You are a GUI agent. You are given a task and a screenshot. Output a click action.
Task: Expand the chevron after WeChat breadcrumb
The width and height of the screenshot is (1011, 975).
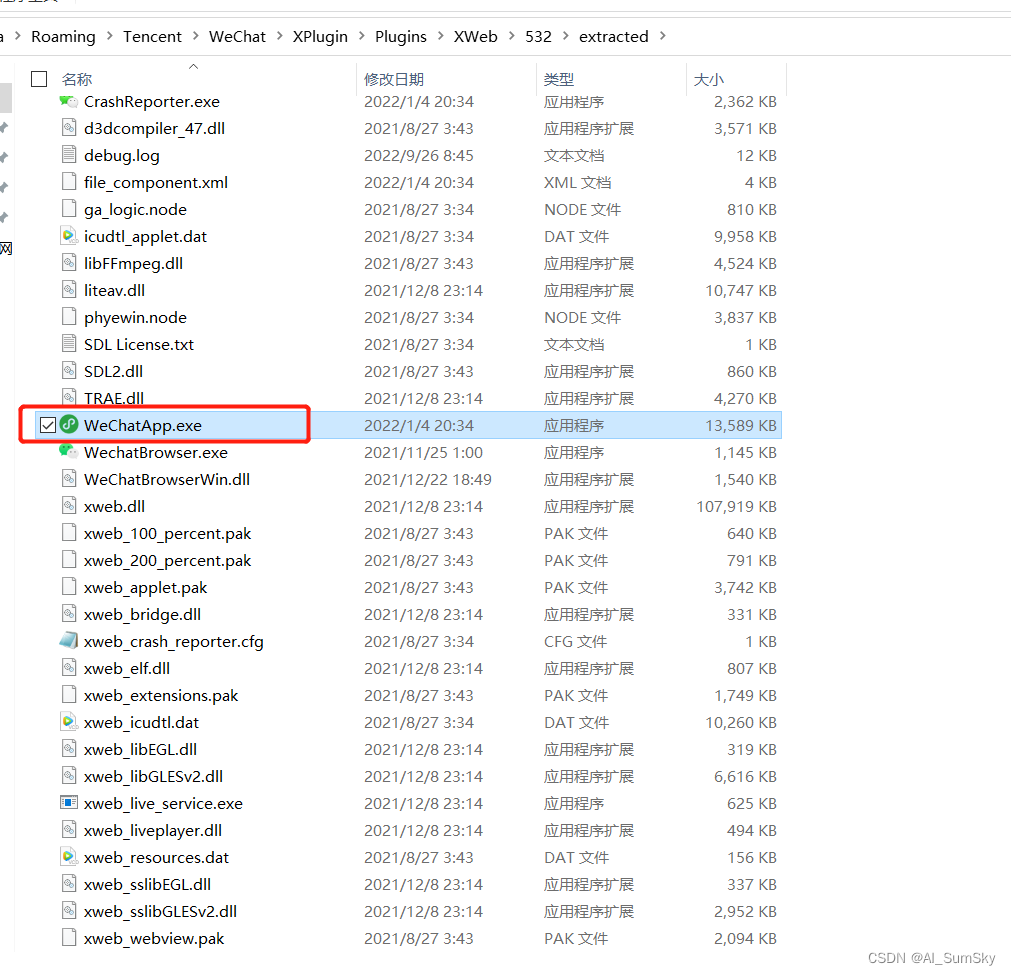279,36
